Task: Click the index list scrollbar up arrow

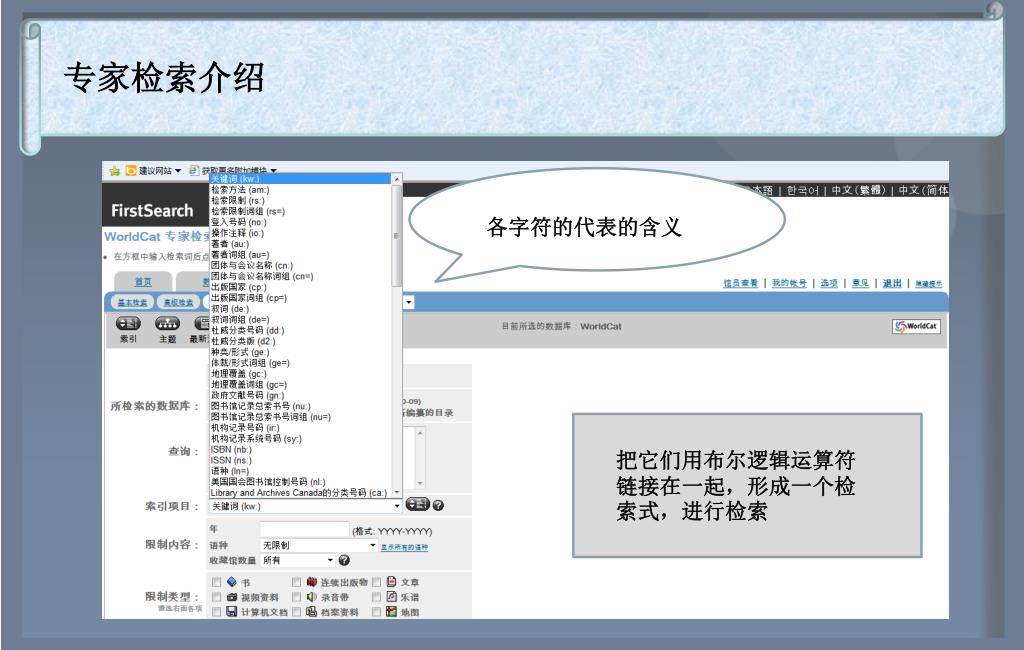Action: click(x=396, y=178)
